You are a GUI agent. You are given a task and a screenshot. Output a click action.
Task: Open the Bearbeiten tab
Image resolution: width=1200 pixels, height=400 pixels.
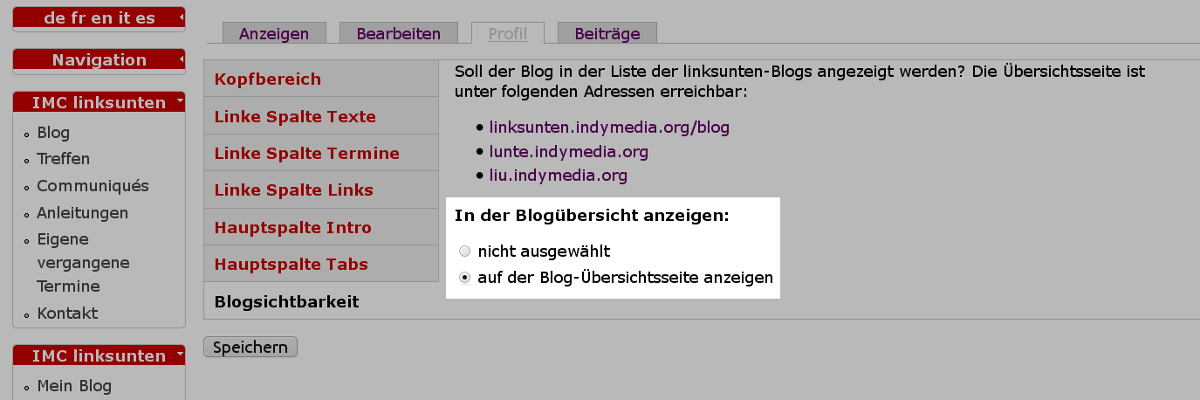[x=398, y=34]
